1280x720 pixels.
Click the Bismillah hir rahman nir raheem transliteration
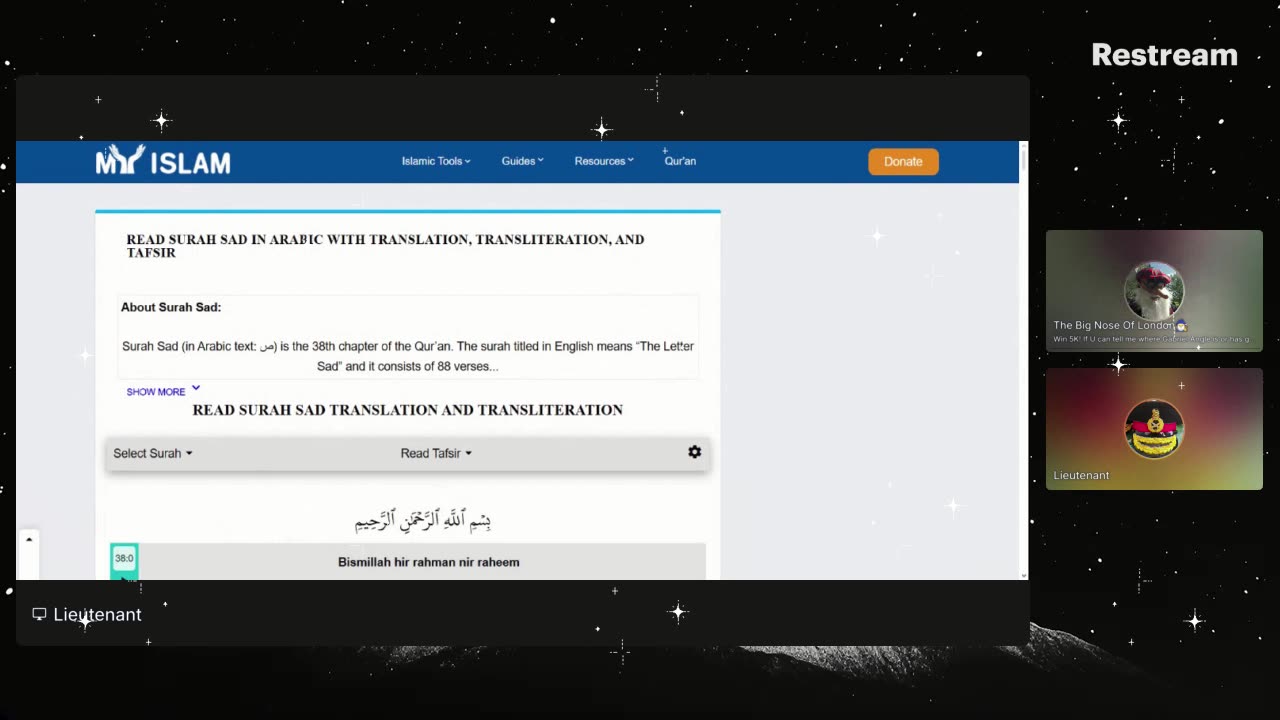coord(428,562)
